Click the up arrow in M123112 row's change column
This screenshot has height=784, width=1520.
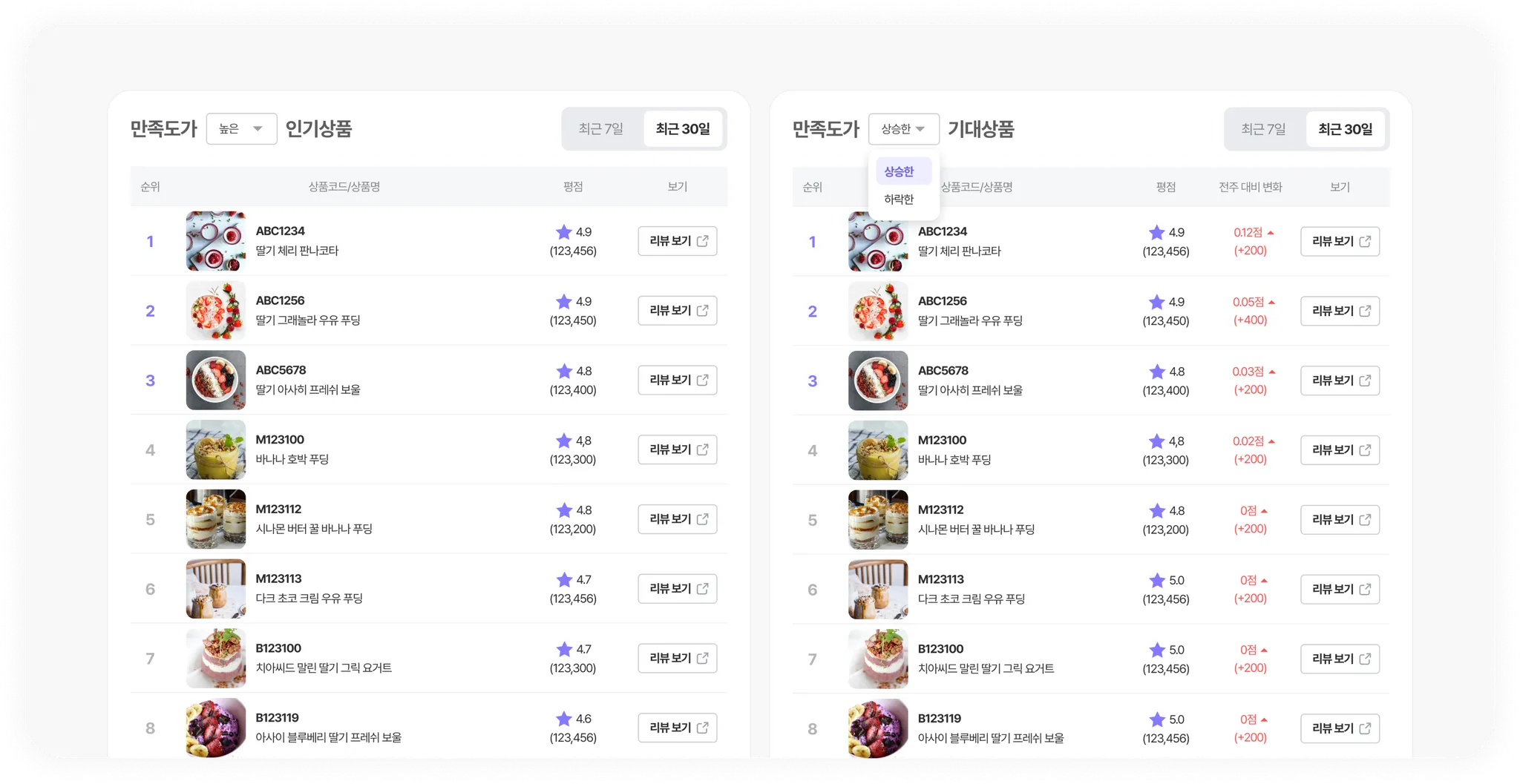(x=1264, y=511)
